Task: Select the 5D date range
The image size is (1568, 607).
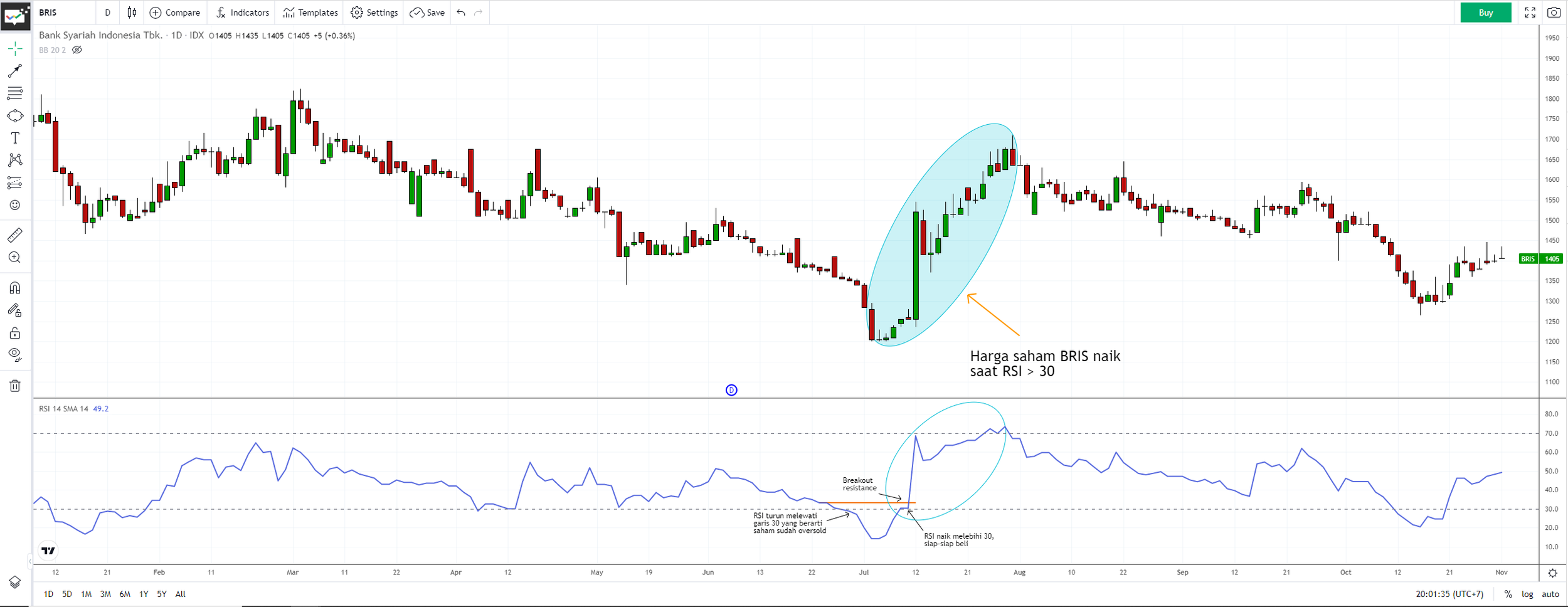Action: pos(67,594)
